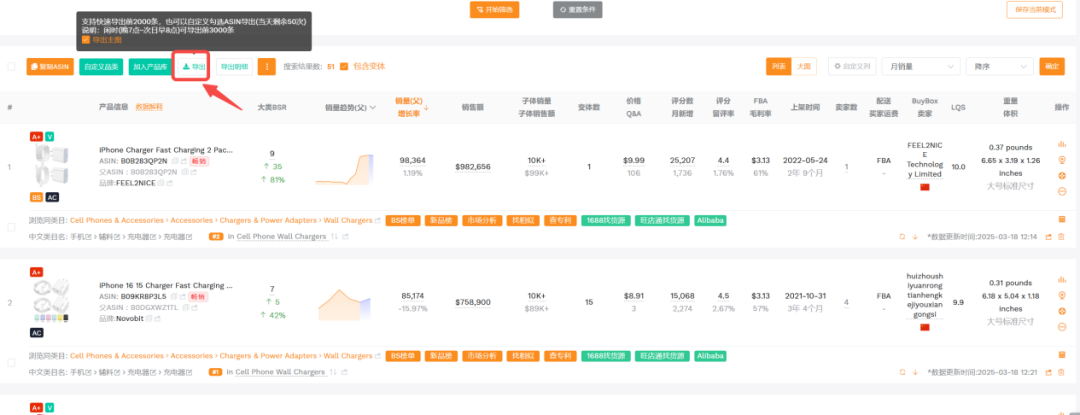1080x415 pixels.
Task: Open the bar chart icon in the Novobit row
Action: click(1061, 280)
